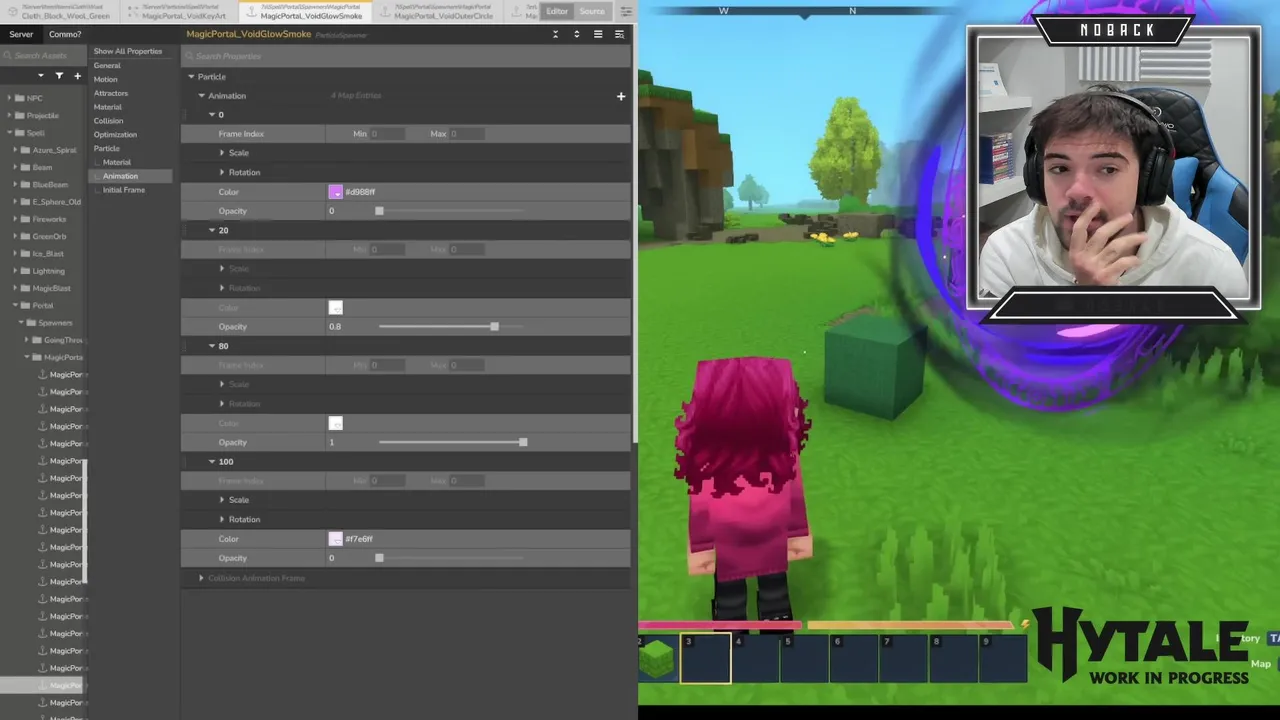Expand the E_Sphere_Old folder
Screen dimensions: 1280x720
[x=15, y=202]
